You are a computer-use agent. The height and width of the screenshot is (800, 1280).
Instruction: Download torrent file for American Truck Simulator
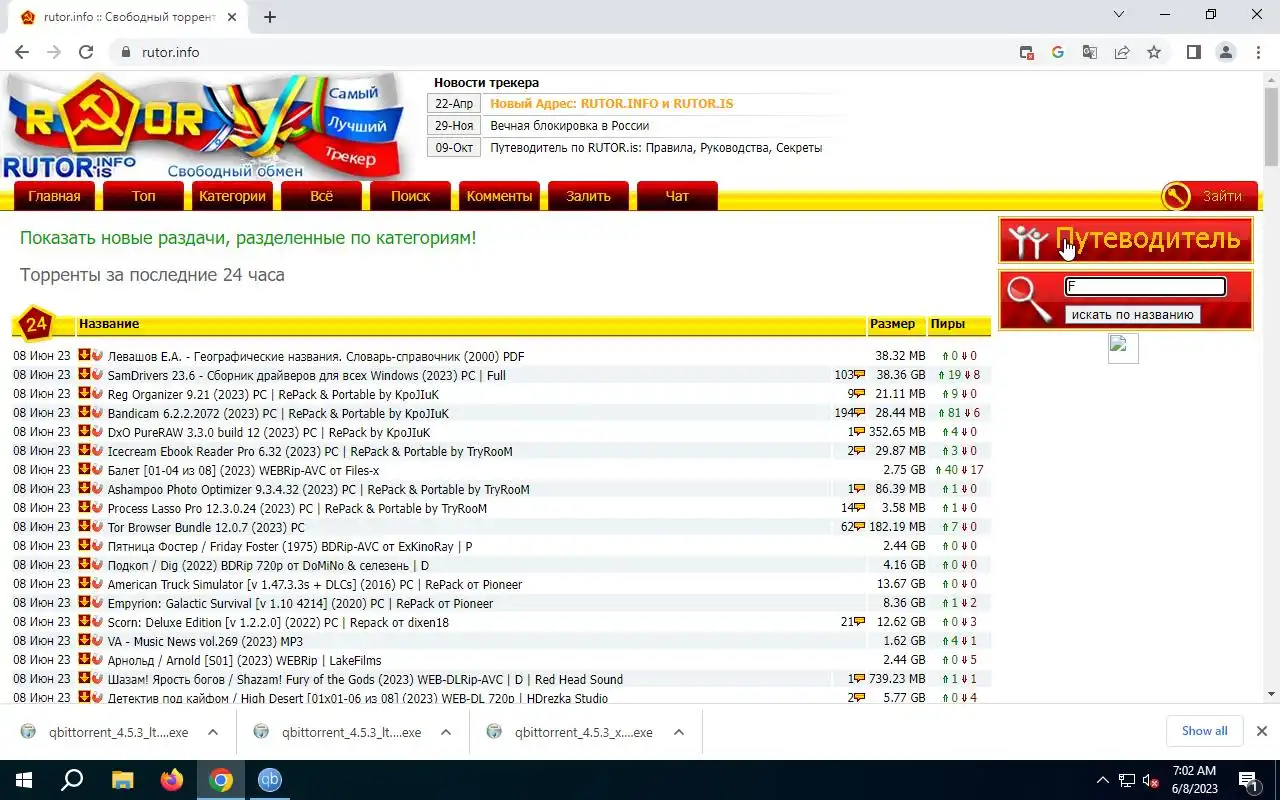pos(85,584)
